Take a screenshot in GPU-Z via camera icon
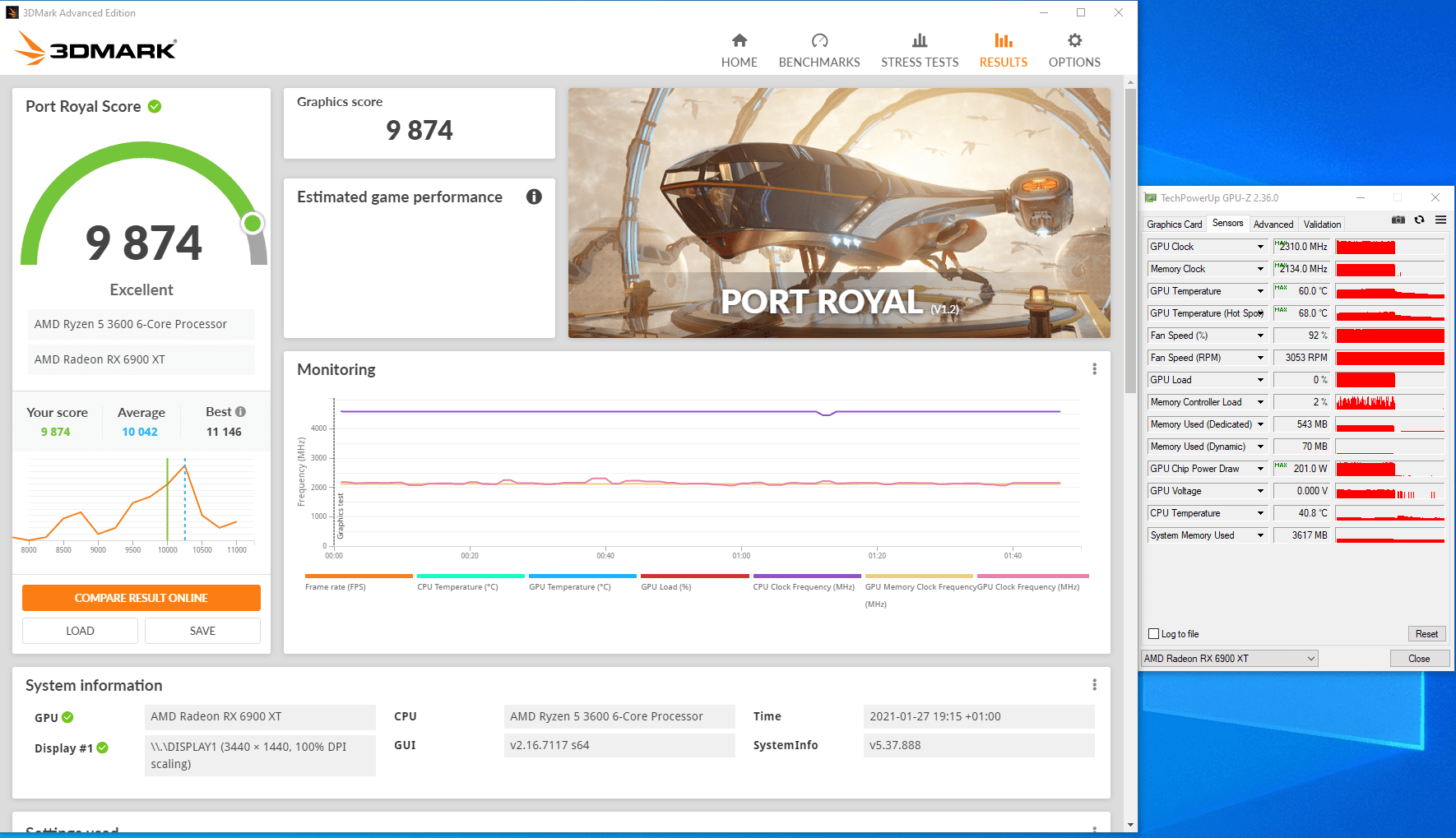The width and height of the screenshot is (1456, 838). pyautogui.click(x=1398, y=220)
